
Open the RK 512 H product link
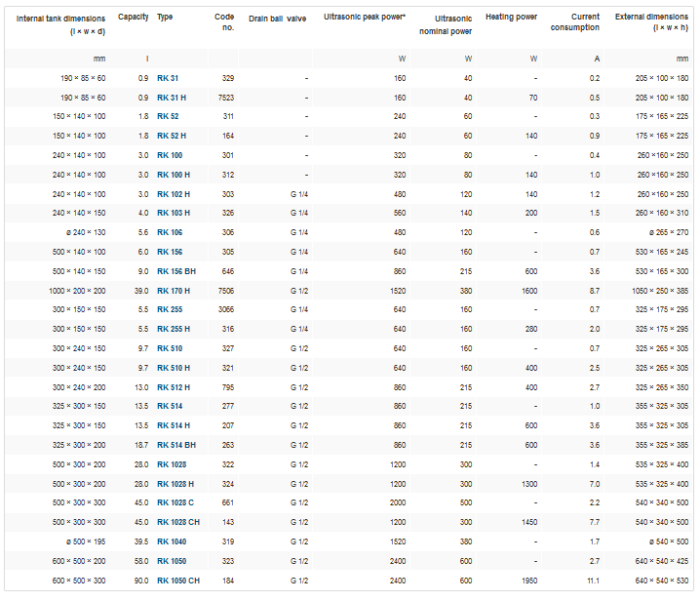[173, 387]
